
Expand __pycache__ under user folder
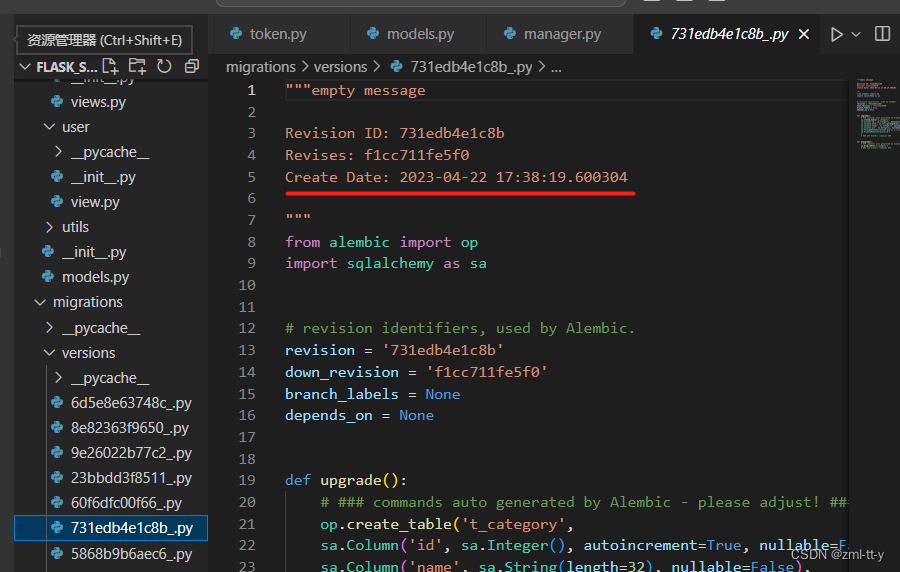[58, 152]
